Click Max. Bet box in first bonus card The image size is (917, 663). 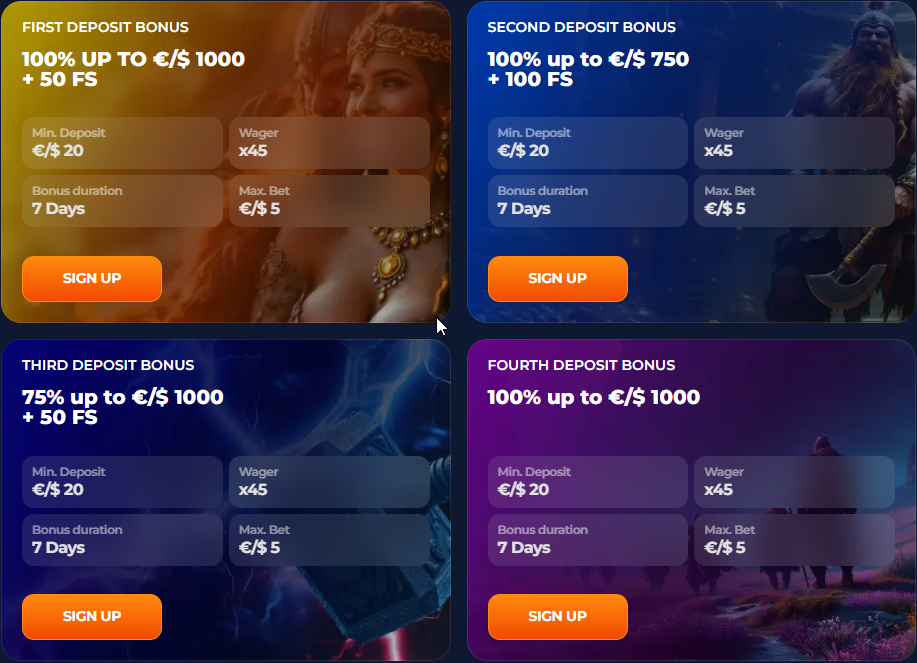coord(329,201)
